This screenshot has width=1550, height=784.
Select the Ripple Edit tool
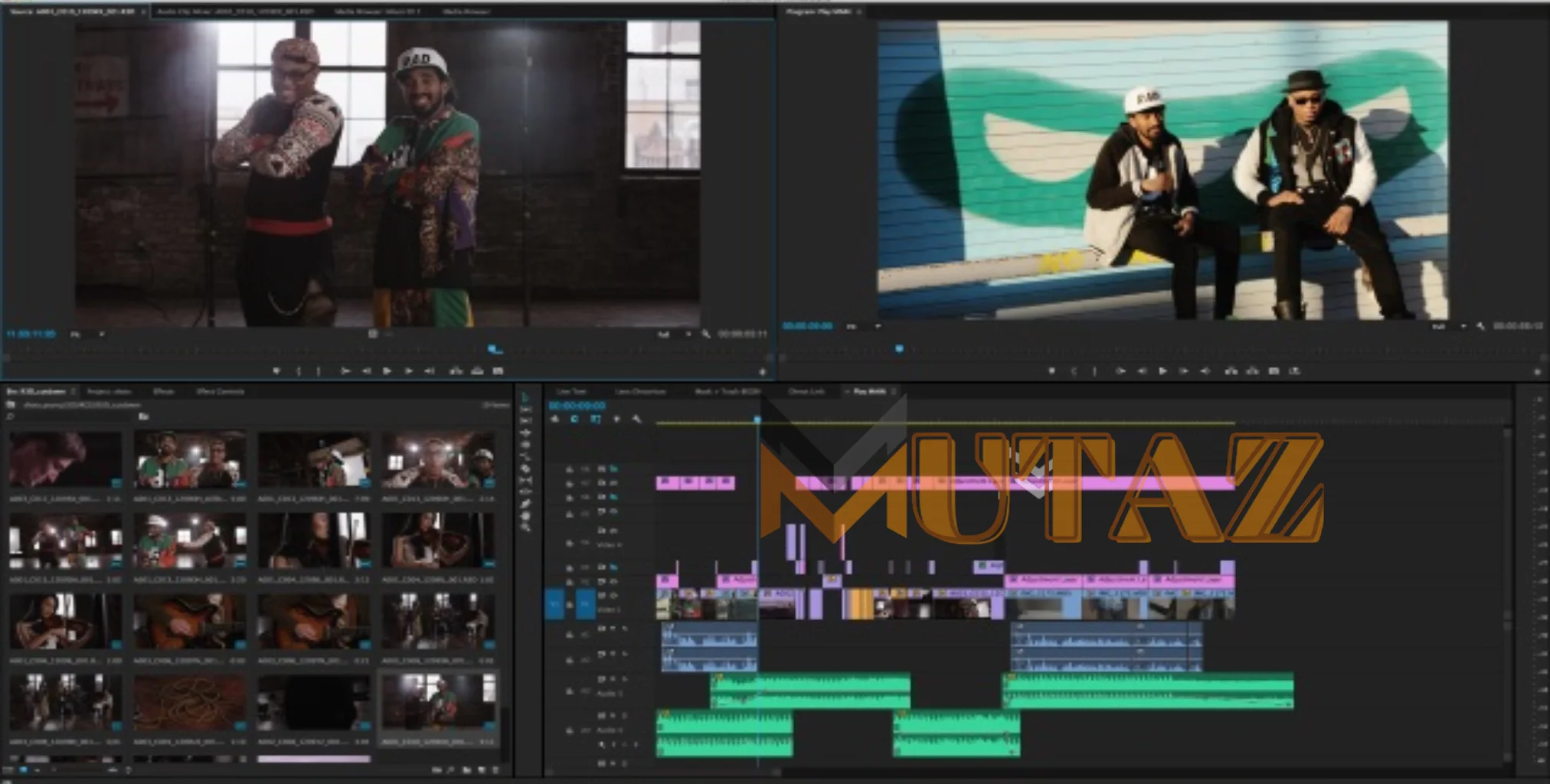[x=525, y=433]
